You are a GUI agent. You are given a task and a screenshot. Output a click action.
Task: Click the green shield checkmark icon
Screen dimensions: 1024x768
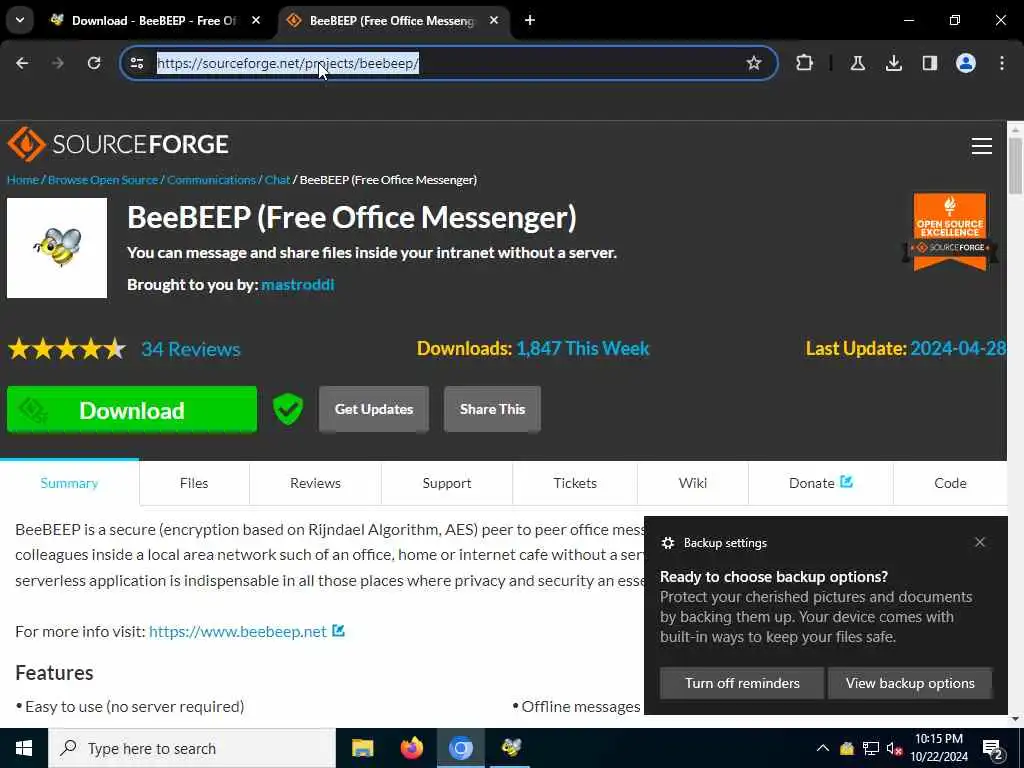pos(288,409)
